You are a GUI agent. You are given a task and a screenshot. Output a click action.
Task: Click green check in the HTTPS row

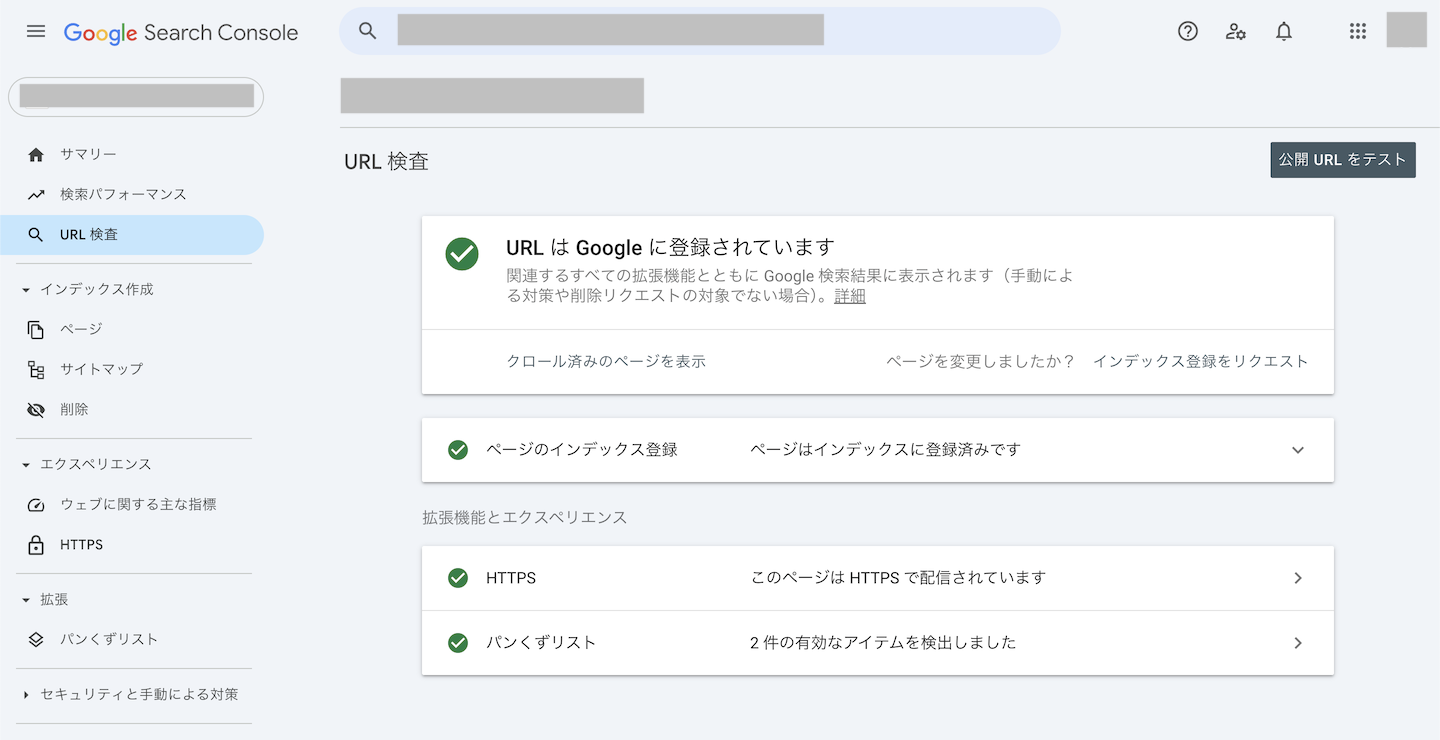pyautogui.click(x=458, y=578)
